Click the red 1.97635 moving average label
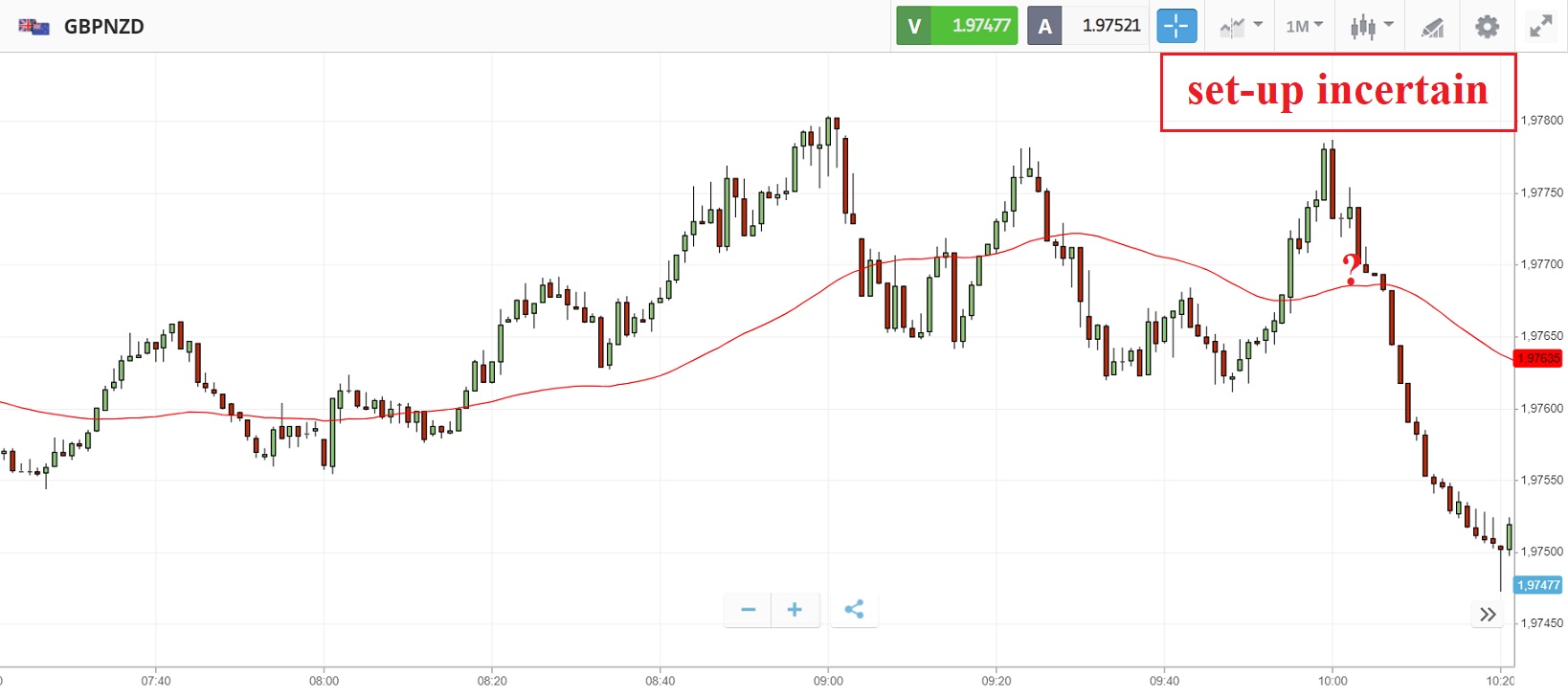This screenshot has height=698, width=1568. (x=1537, y=358)
